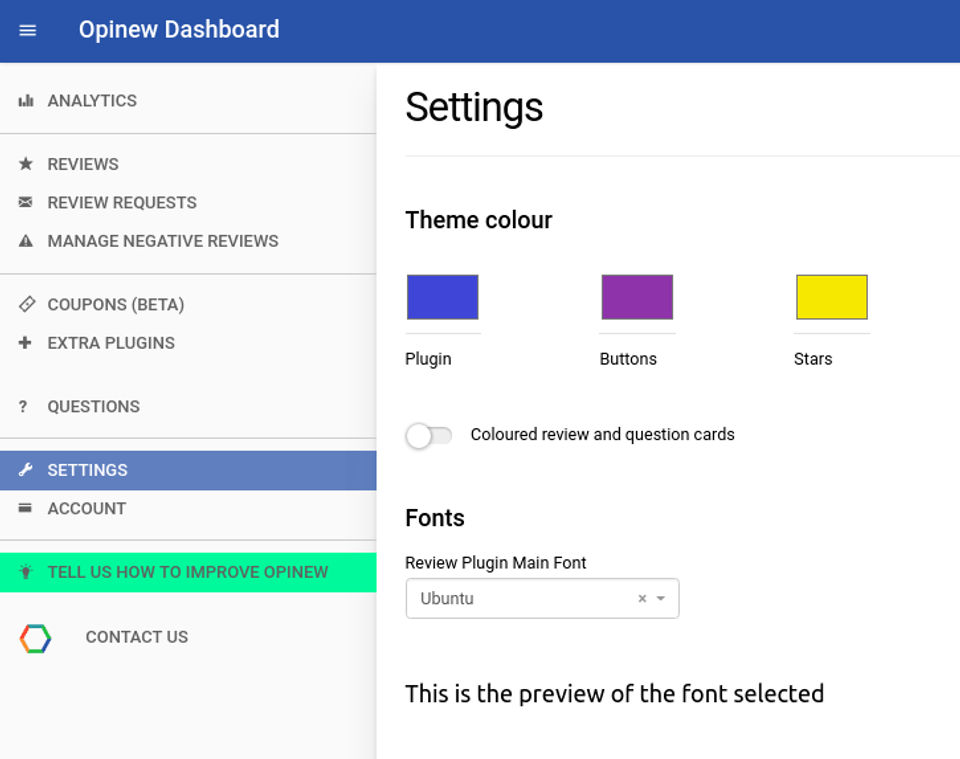Open the purple Buttons colour swatch
The width and height of the screenshot is (960, 759).
point(637,297)
